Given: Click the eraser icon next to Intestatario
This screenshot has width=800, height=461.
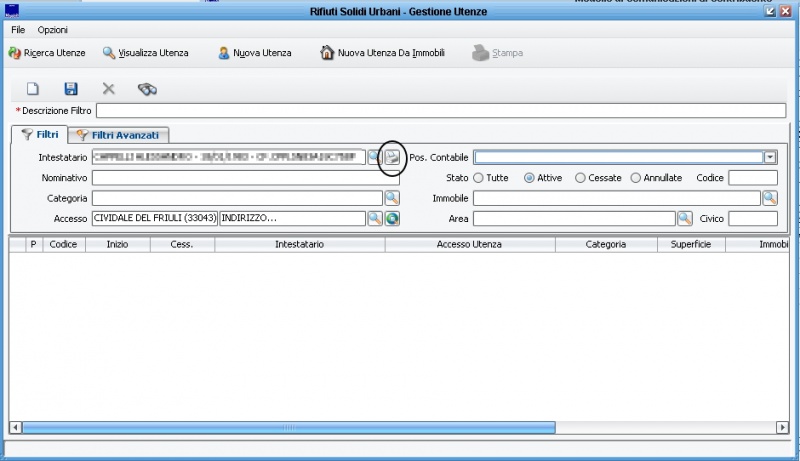Looking at the screenshot, I should [392, 157].
